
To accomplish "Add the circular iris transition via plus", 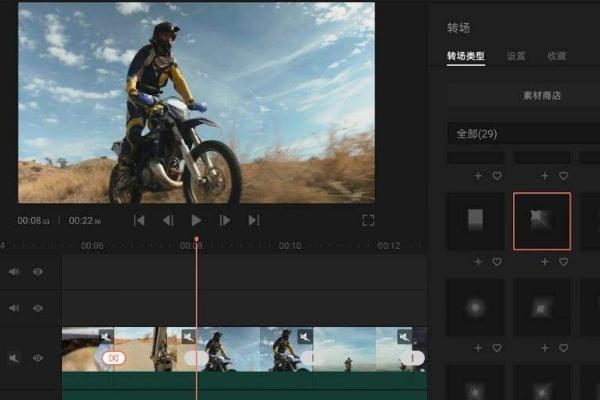I will click(478, 348).
